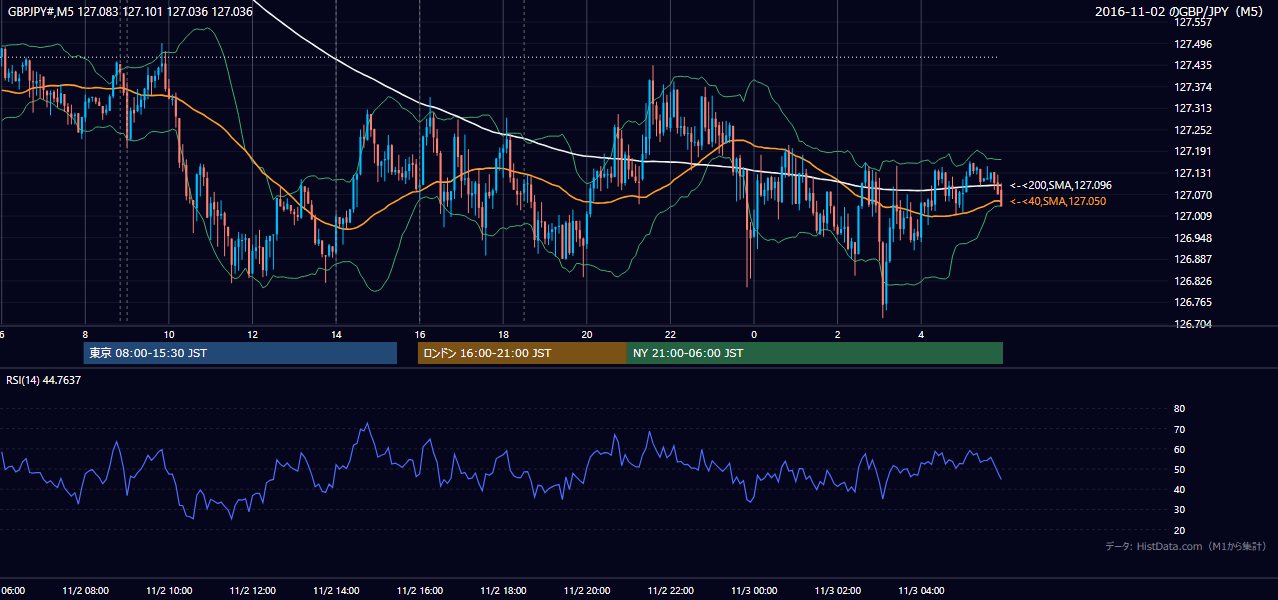Click the 200 SMA 127.096 label
This screenshot has height=600, width=1278.
[x=1061, y=185]
